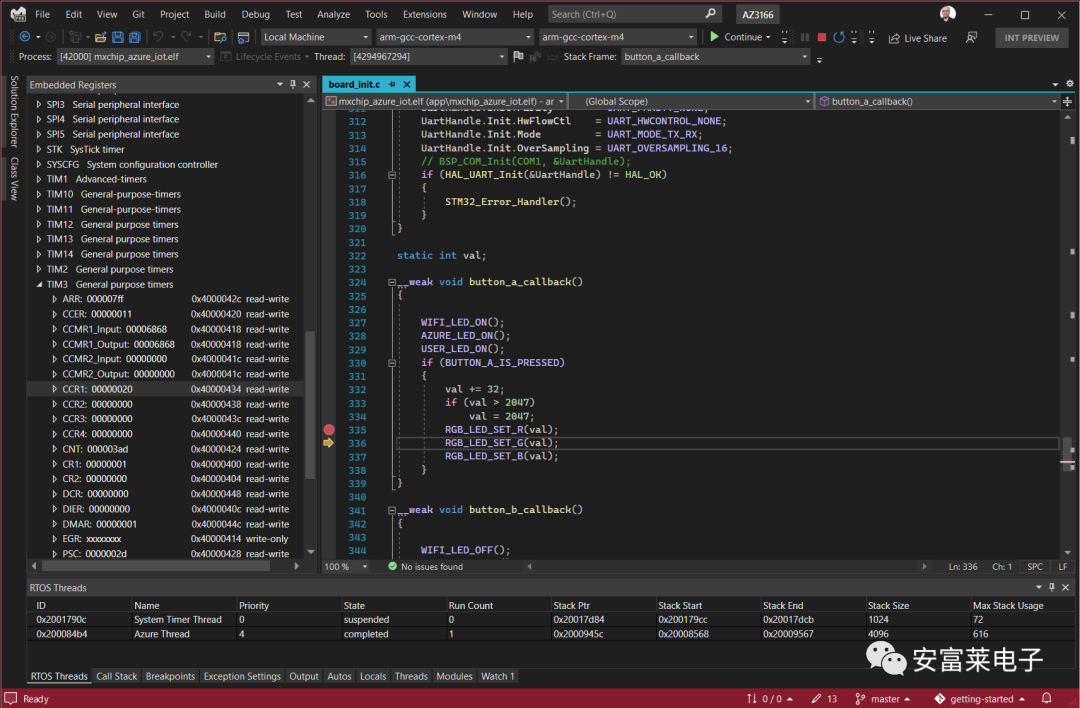Viewport: 1080px width, 708px height.
Task: Click the navigate backward arrow icon
Action: [x=25, y=37]
